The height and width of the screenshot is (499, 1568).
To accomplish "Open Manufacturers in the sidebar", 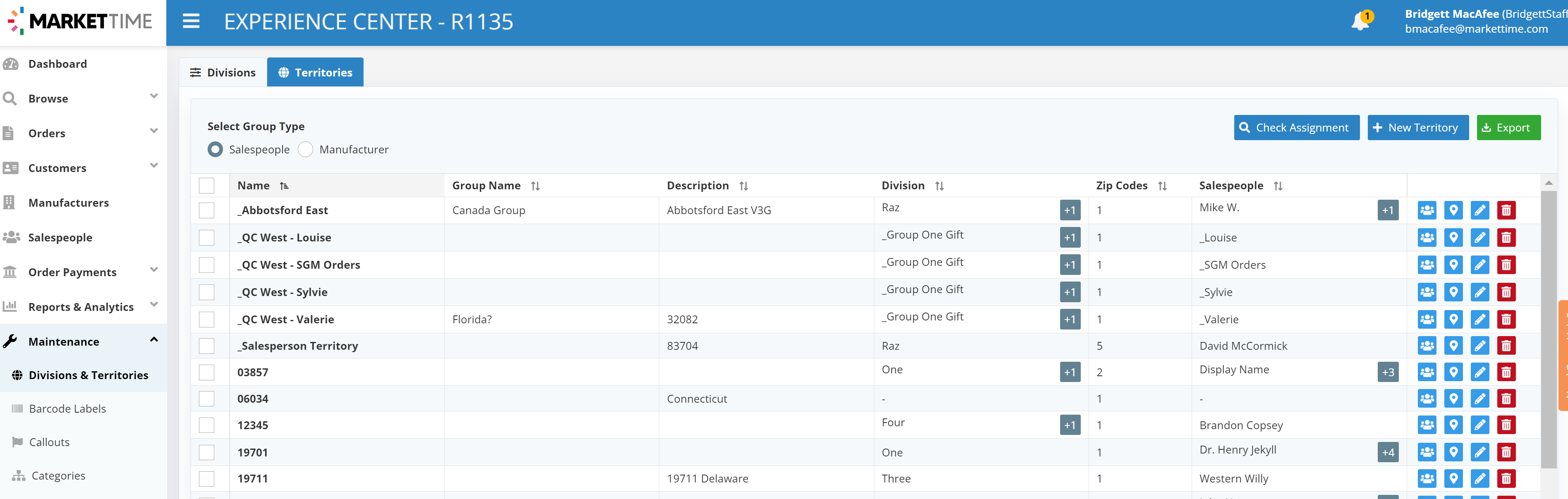I will click(69, 203).
